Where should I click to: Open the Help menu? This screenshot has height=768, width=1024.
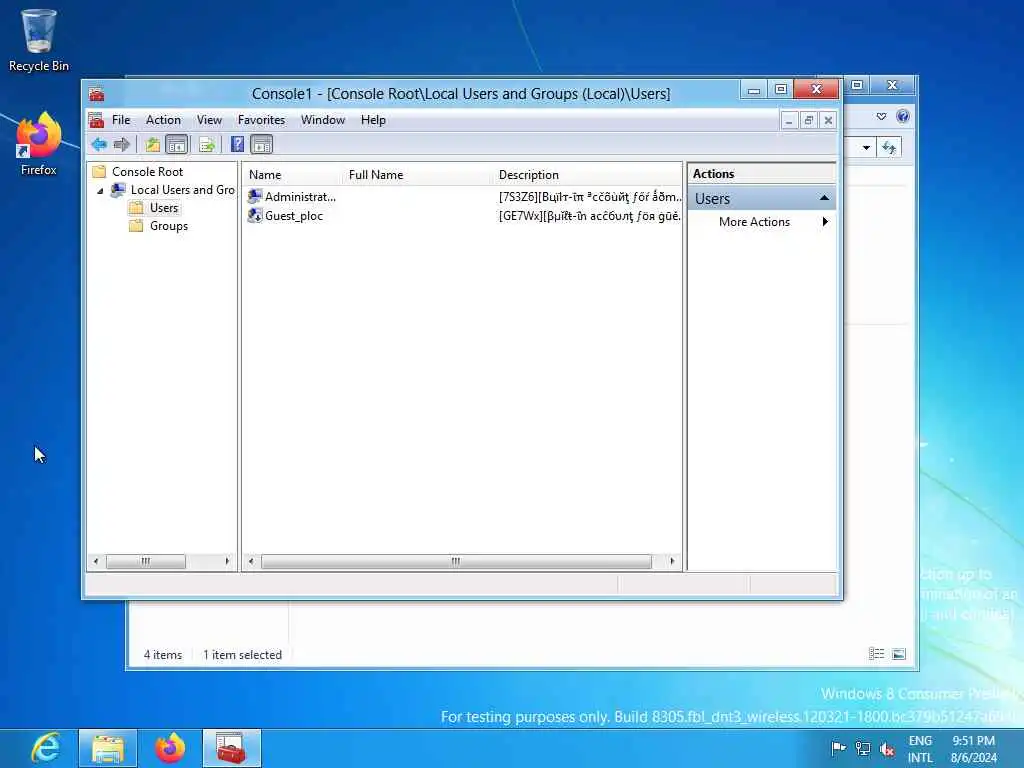374,120
